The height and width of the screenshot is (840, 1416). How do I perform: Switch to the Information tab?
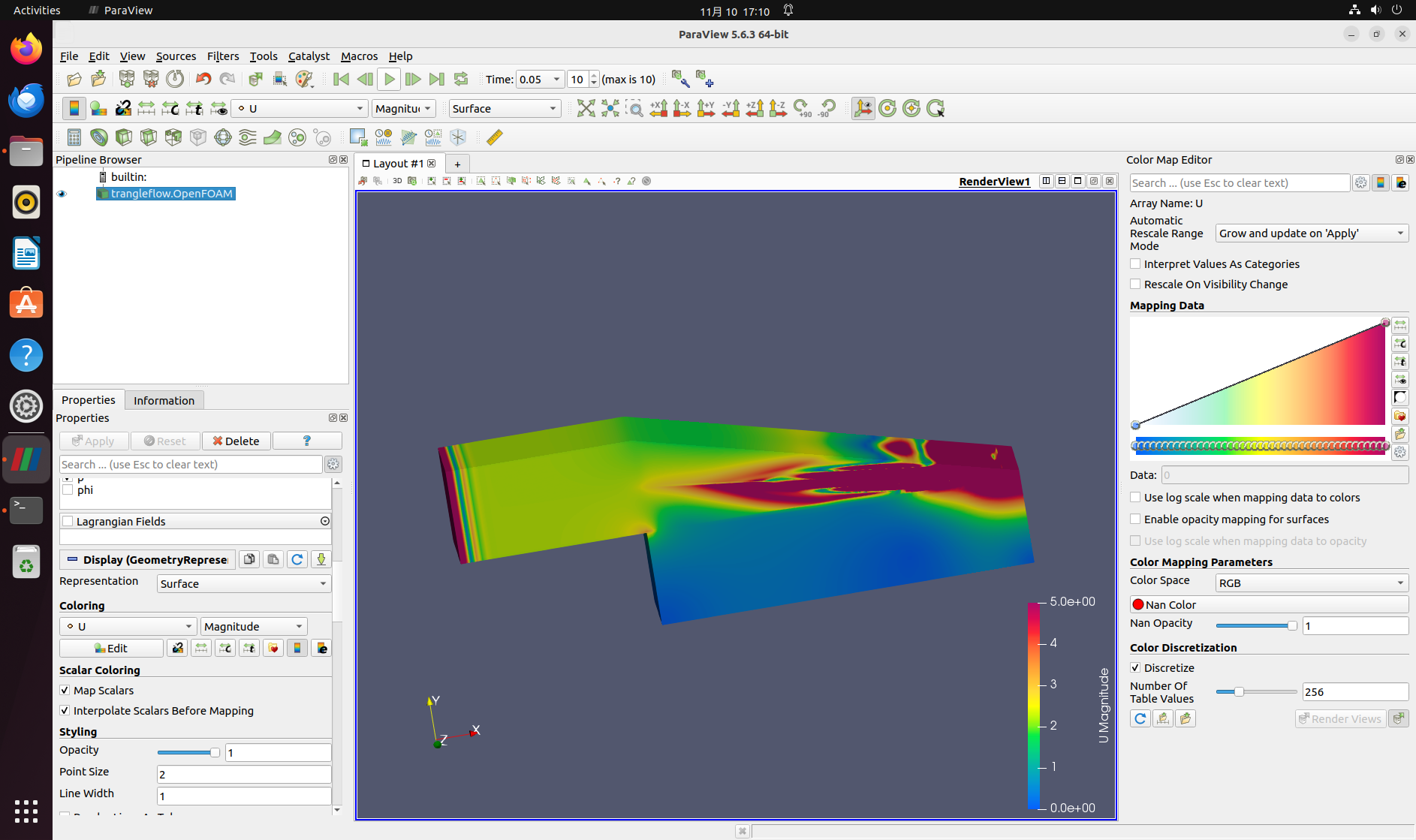click(x=164, y=401)
